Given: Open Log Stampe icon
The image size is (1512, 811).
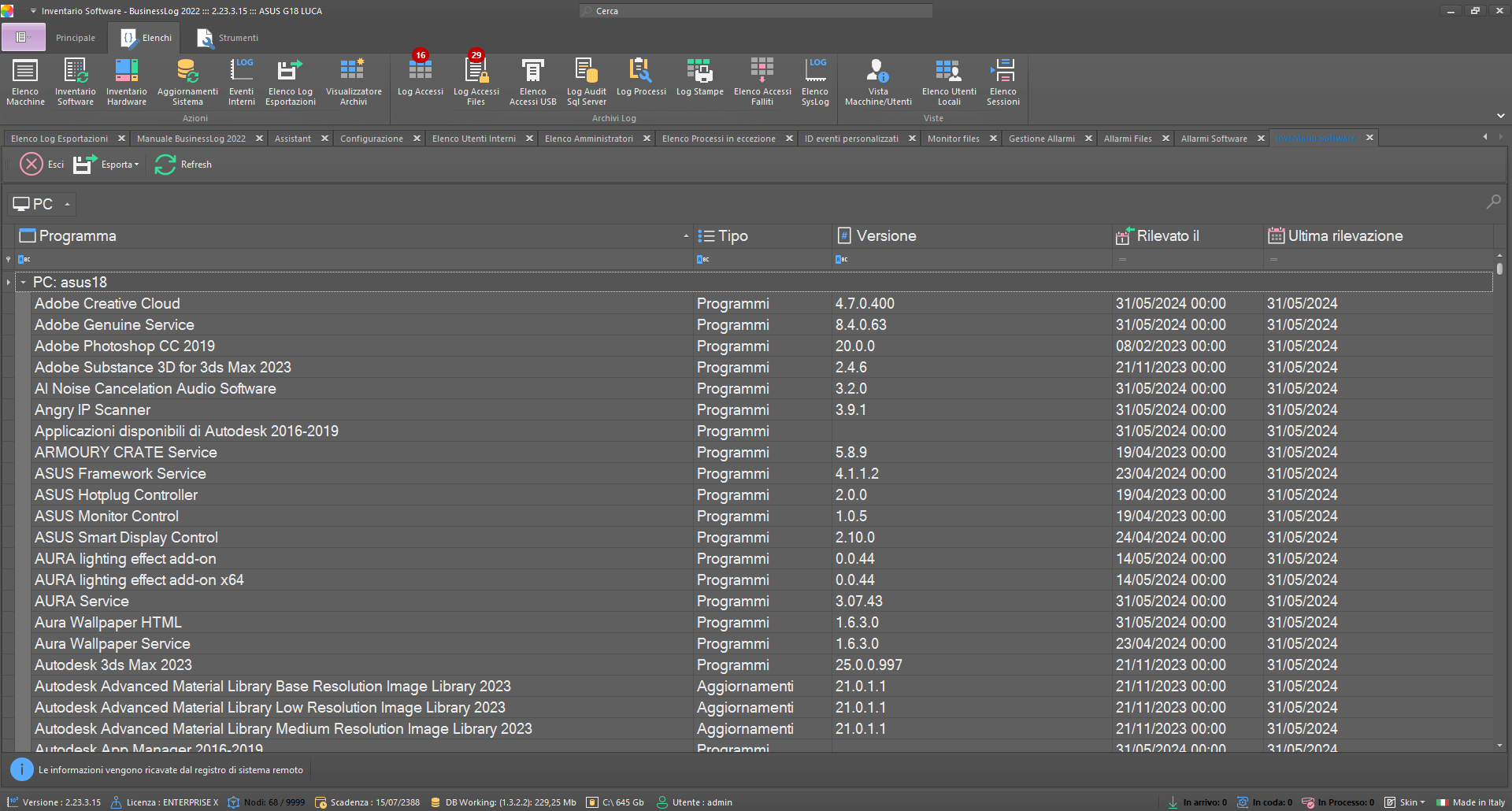Looking at the screenshot, I should [x=700, y=77].
